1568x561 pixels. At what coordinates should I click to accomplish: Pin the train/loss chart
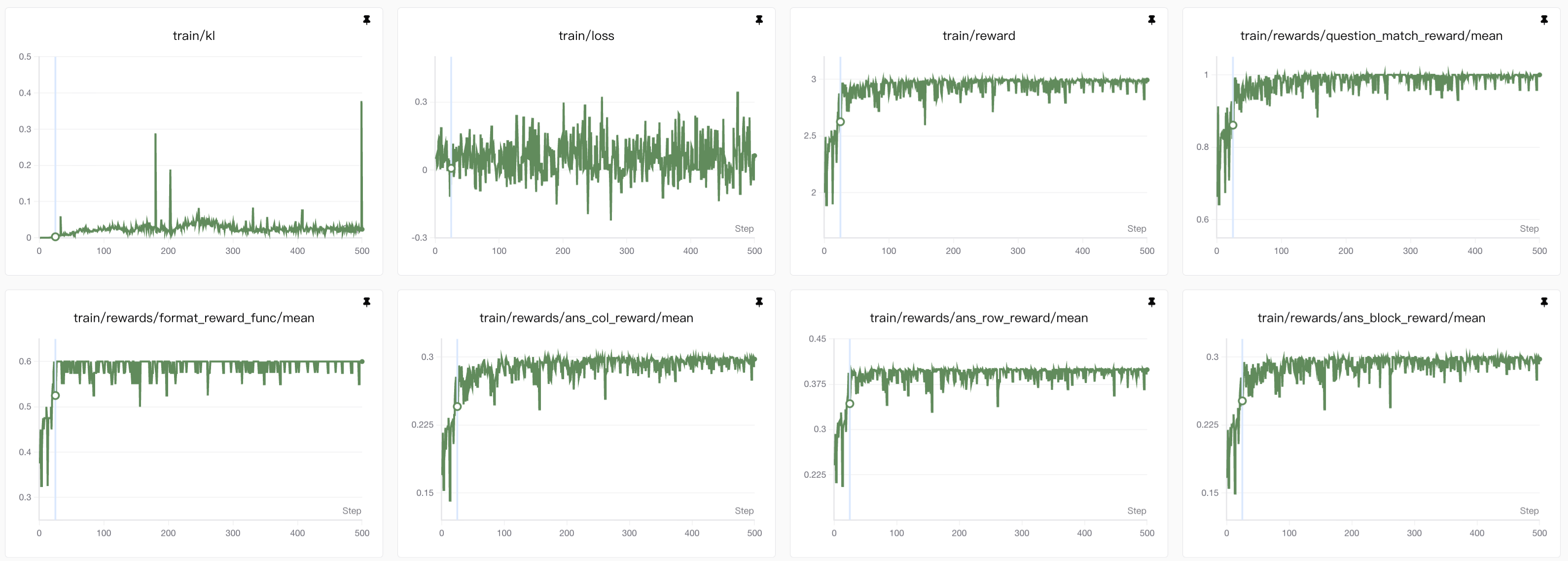[x=759, y=20]
